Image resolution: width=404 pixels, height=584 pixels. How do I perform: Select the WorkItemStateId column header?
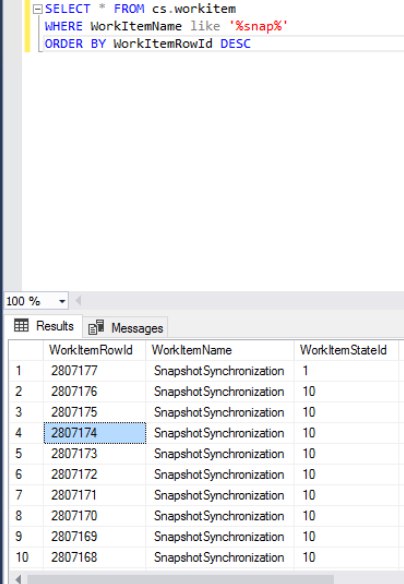346,350
